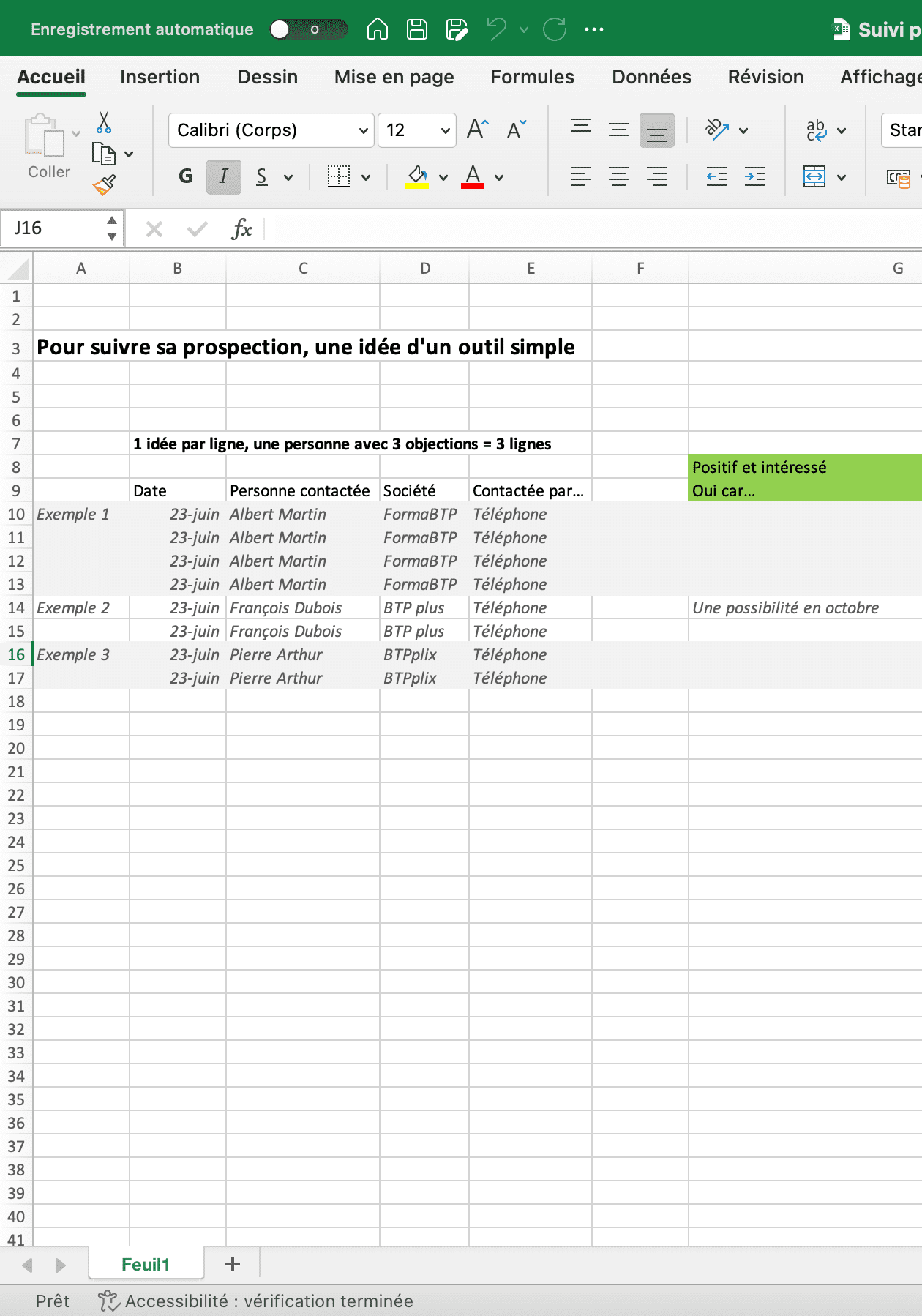Click the confirm checkmark in formula bar
922x1316 pixels.
click(x=197, y=229)
